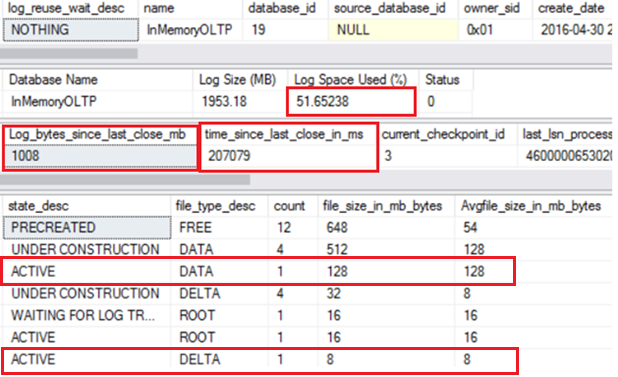The width and height of the screenshot is (618, 377).
Task: Select the Status column header
Action: click(x=442, y=80)
